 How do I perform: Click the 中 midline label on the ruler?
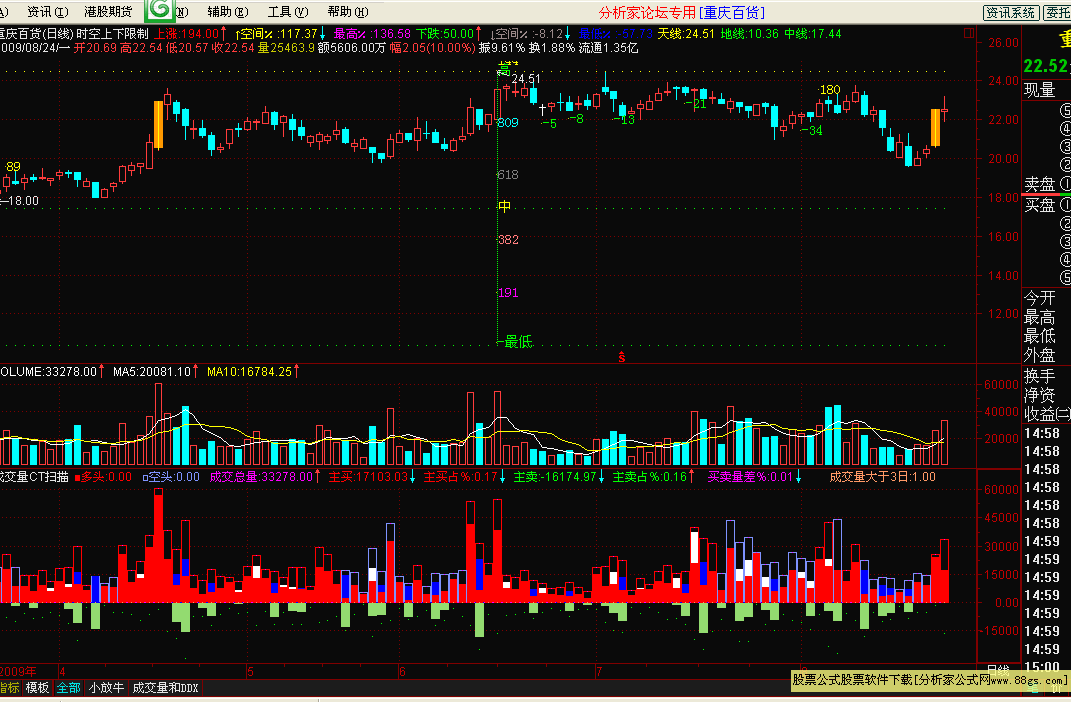pyautogui.click(x=504, y=206)
